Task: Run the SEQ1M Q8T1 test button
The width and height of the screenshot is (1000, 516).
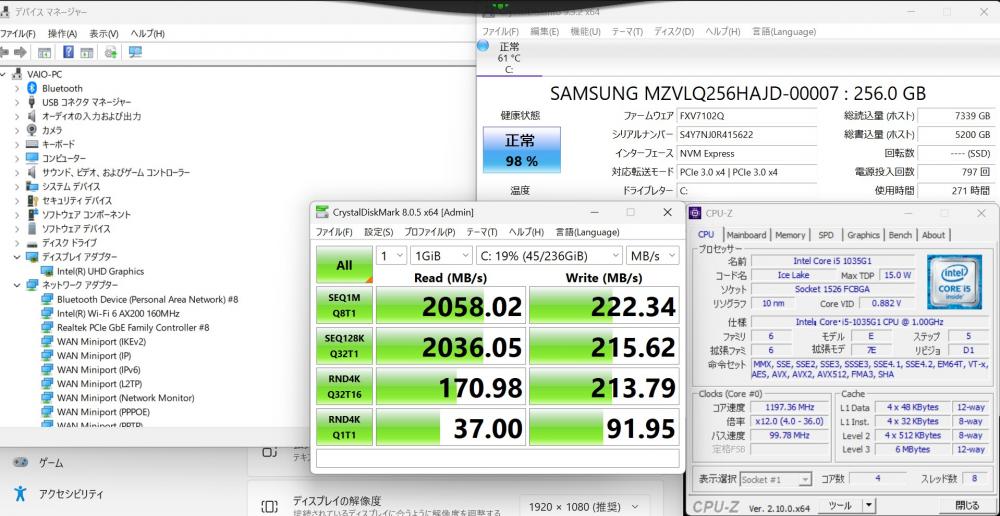Action: pos(344,305)
